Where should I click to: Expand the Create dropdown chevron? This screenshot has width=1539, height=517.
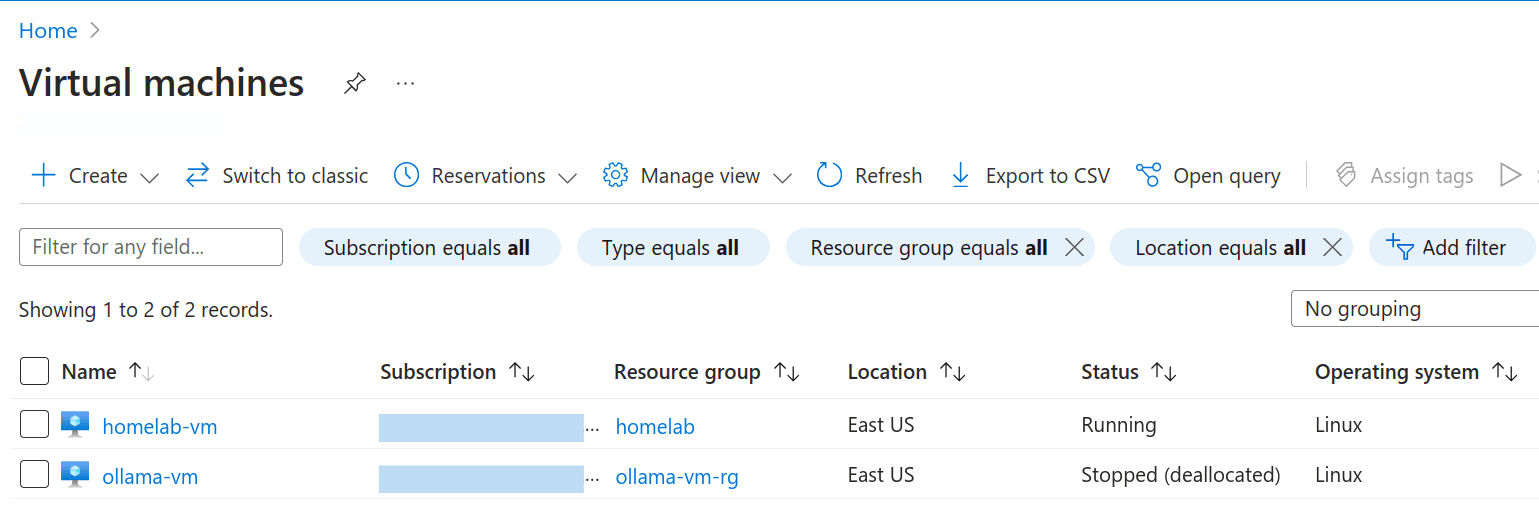pyautogui.click(x=149, y=178)
